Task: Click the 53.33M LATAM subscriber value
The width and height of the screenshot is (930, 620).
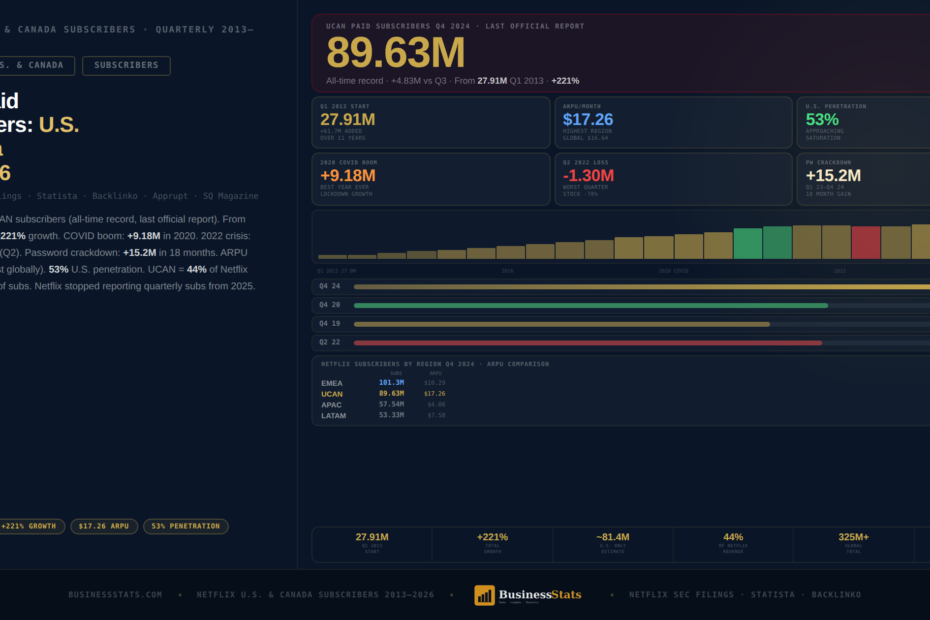Action: [x=391, y=415]
